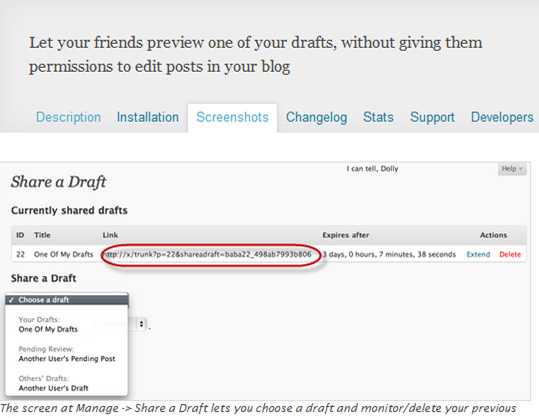This screenshot has height=418, width=539.
Task: Pick 'Another User's Pending Post' option
Action: click(x=67, y=359)
